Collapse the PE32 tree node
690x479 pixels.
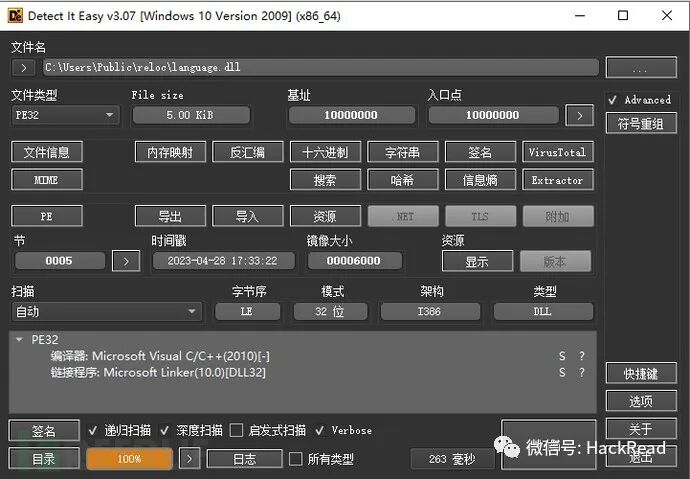point(19,339)
